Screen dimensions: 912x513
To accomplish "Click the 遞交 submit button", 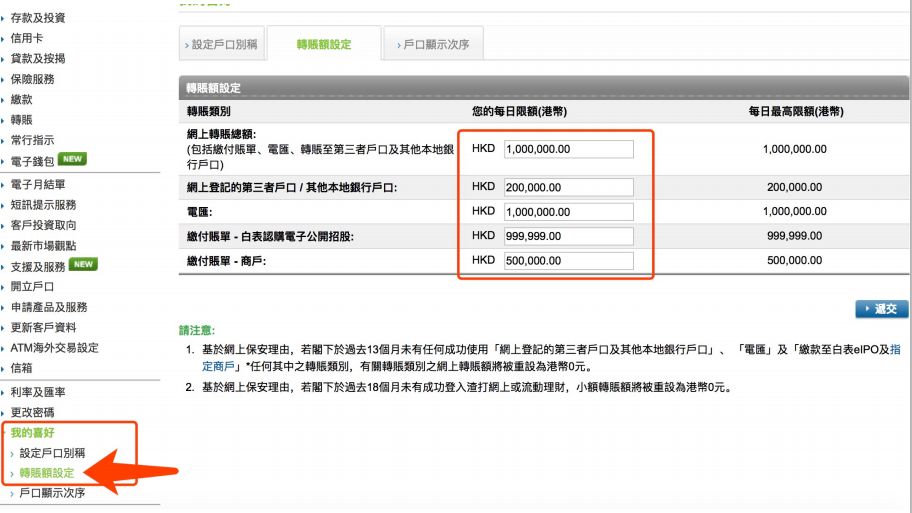I will point(882,309).
